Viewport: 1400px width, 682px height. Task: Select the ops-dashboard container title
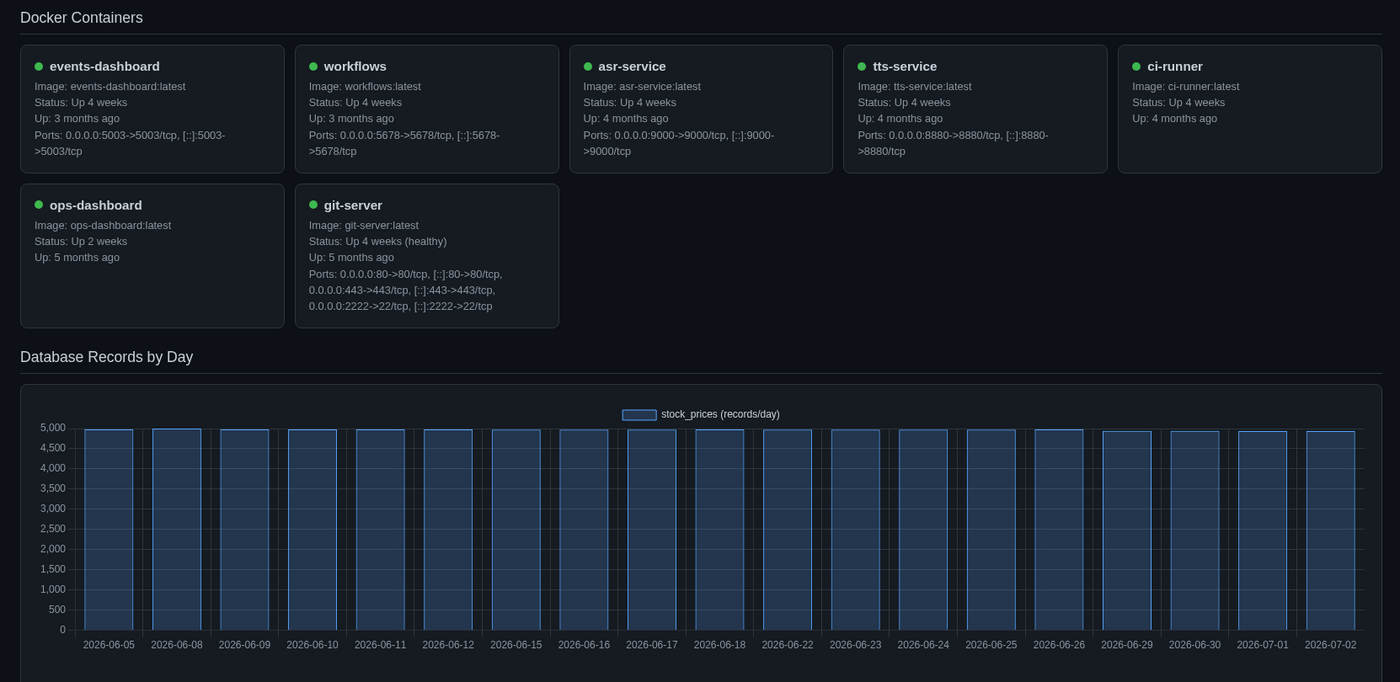click(x=96, y=205)
